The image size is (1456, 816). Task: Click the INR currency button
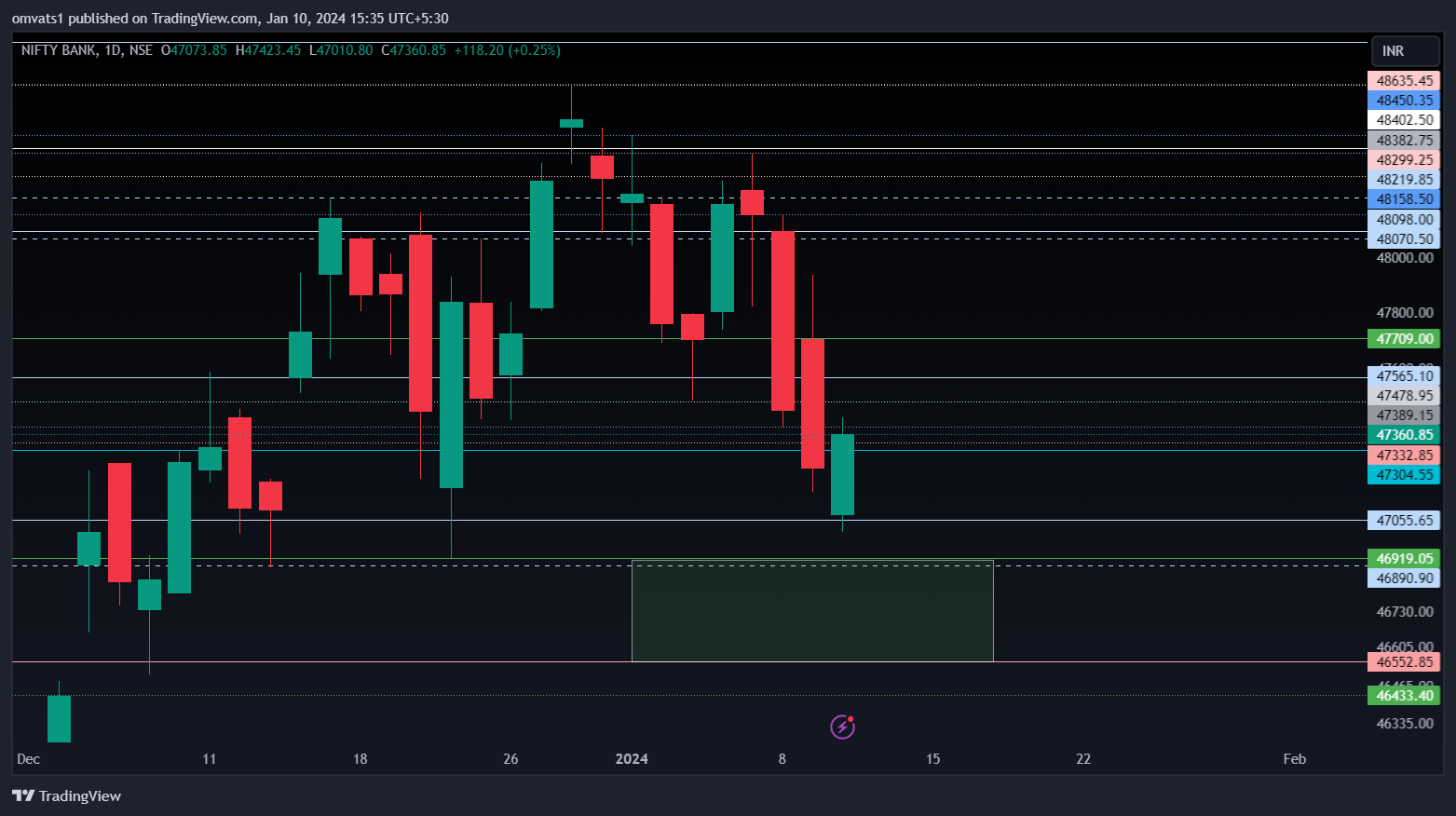(x=1405, y=51)
